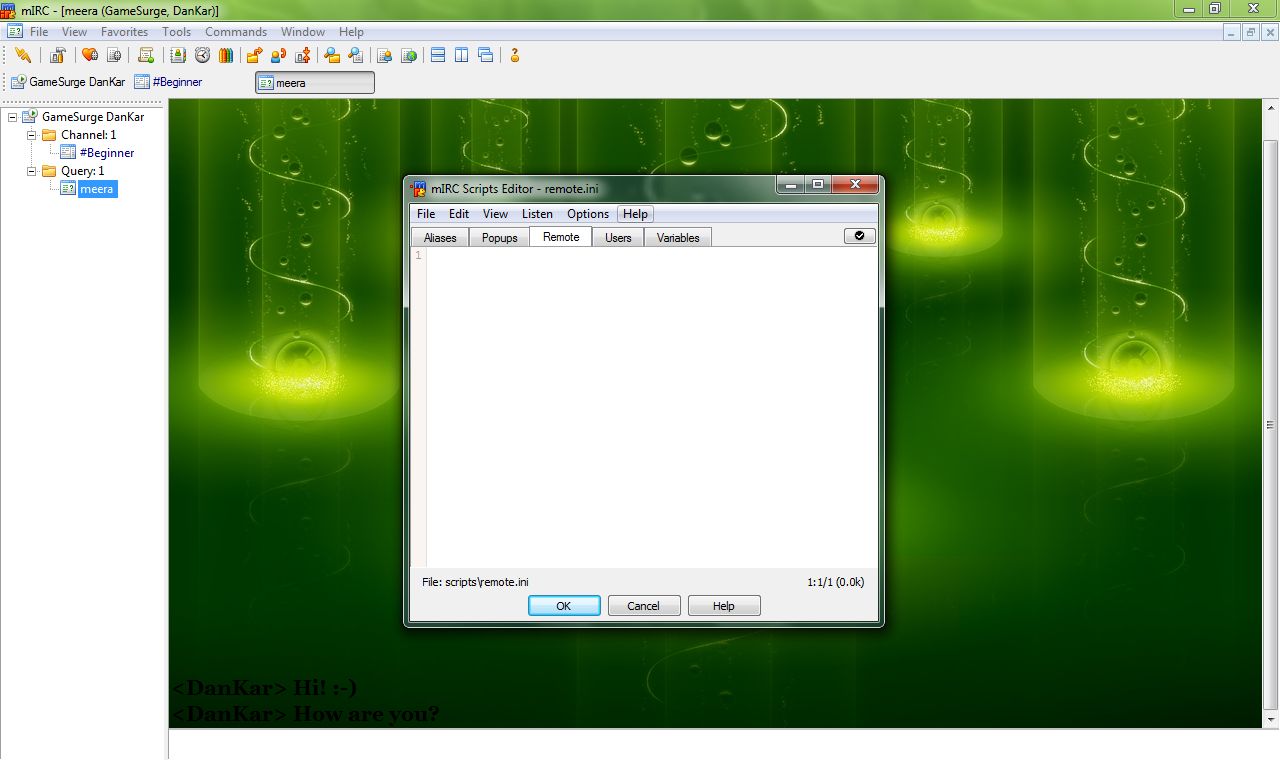Open Help menu in Scripts Editor
Image resolution: width=1280 pixels, height=760 pixels.
635,214
